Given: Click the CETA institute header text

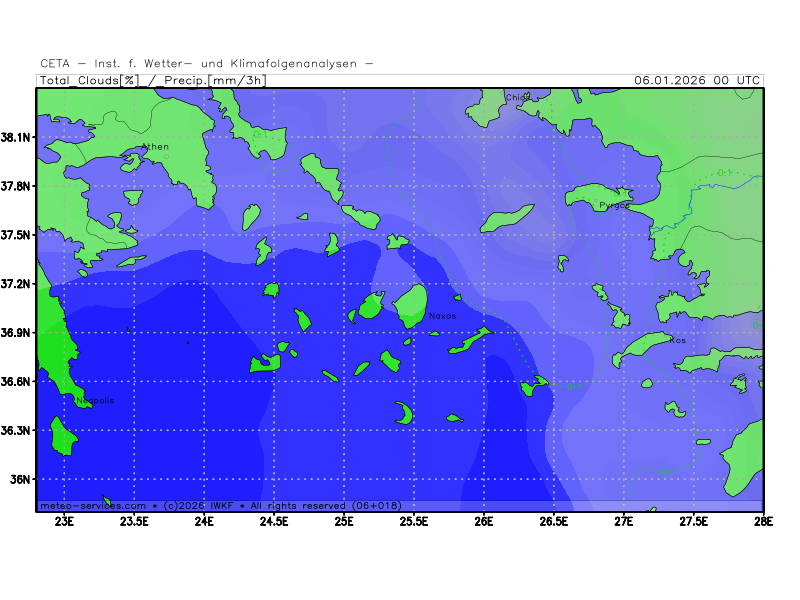Looking at the screenshot, I should click(x=207, y=63).
